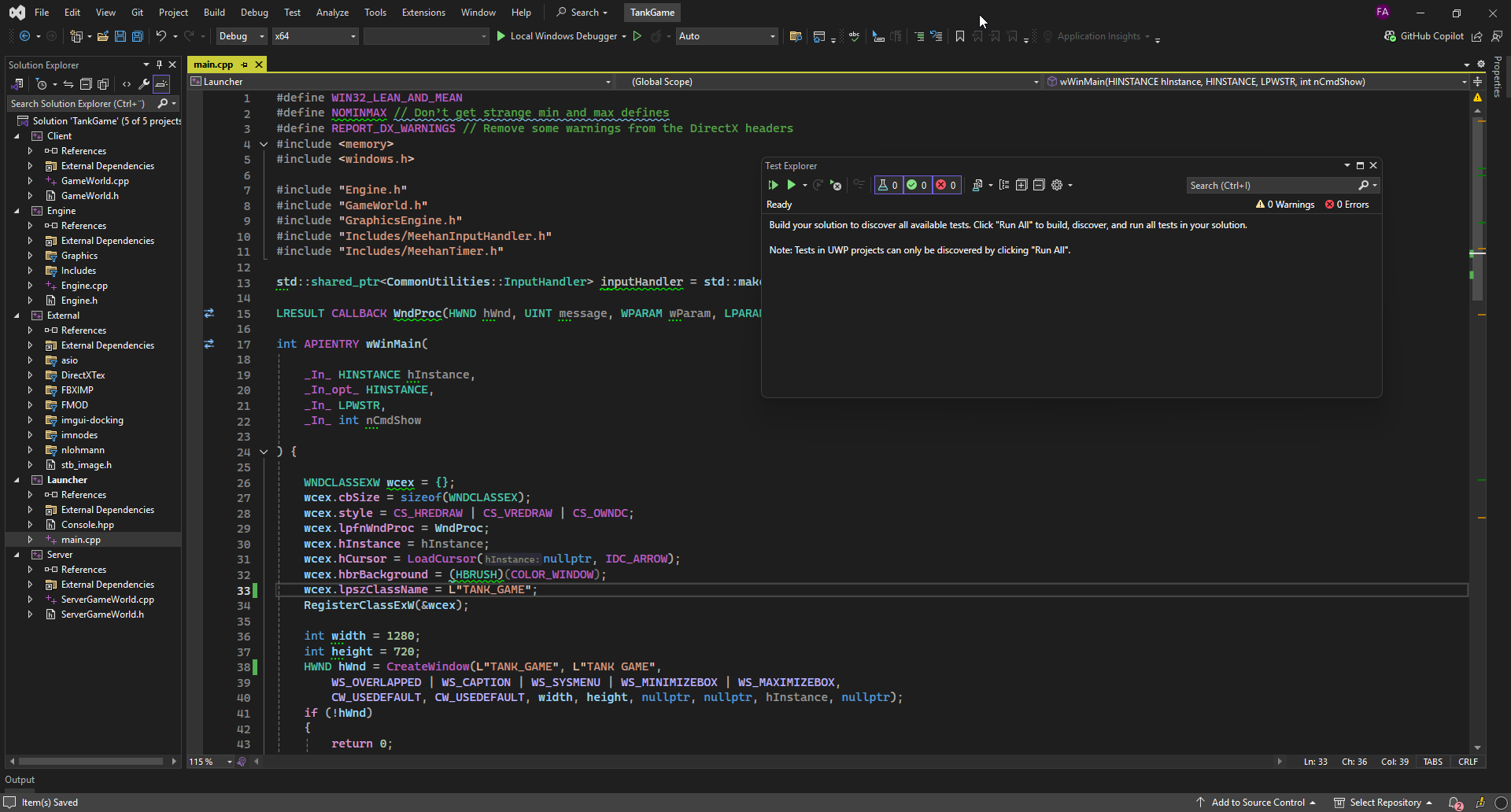
Task: Click the Save file icon
Action: coord(120,36)
